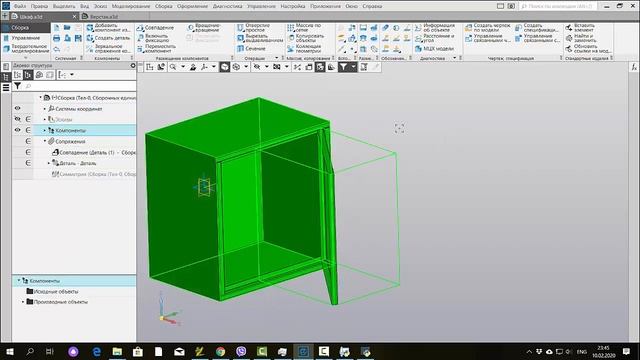
Task: Expand the Эскизы tree node
Action: coord(45,120)
